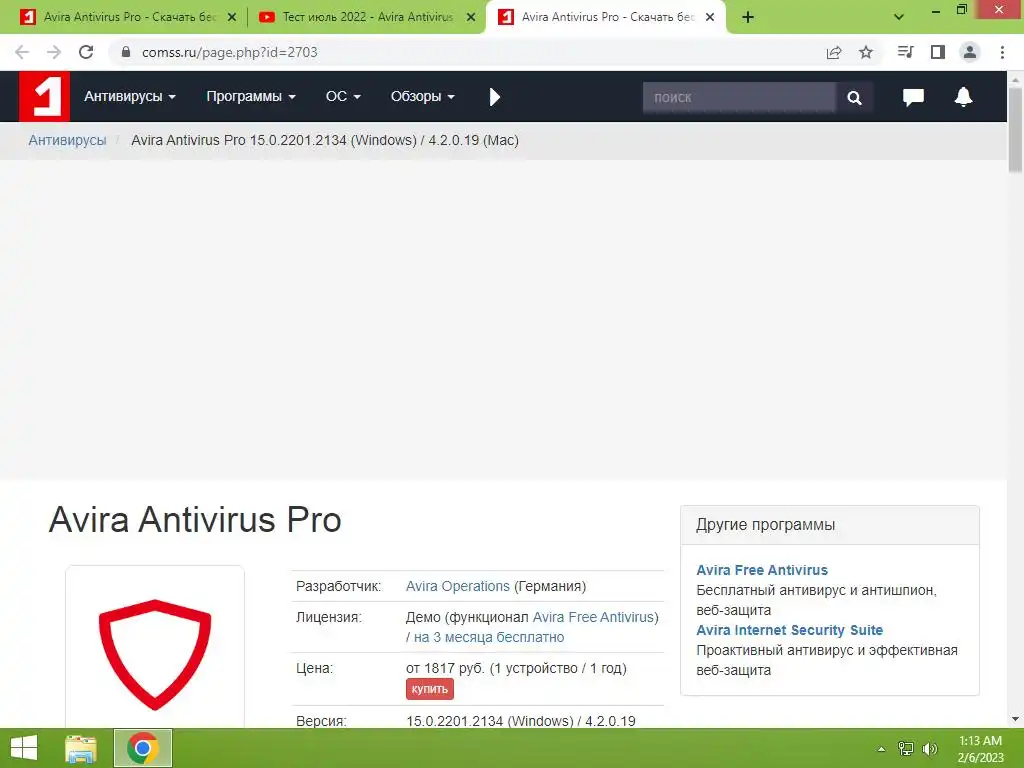
Task: Expand the Обзоры dropdown menu
Action: [x=423, y=97]
